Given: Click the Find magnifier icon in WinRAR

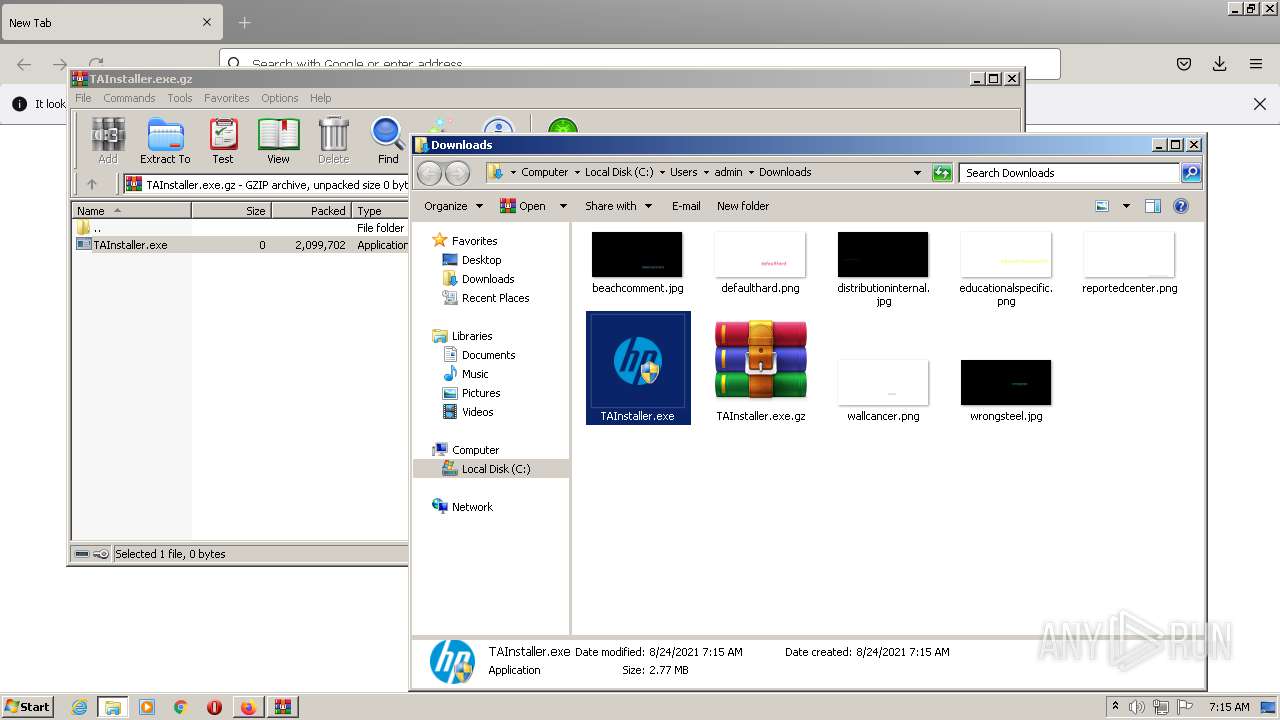Looking at the screenshot, I should point(388,141).
